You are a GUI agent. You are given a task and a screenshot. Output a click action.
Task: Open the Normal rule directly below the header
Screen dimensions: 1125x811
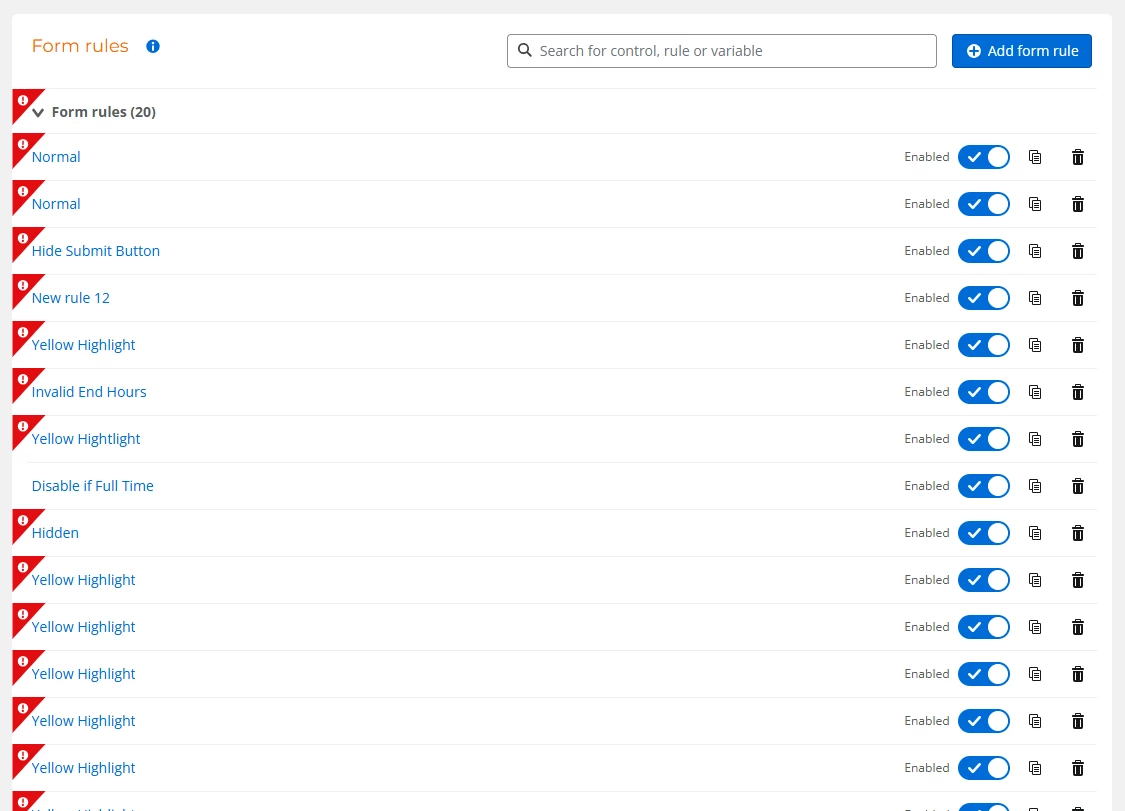pos(56,157)
